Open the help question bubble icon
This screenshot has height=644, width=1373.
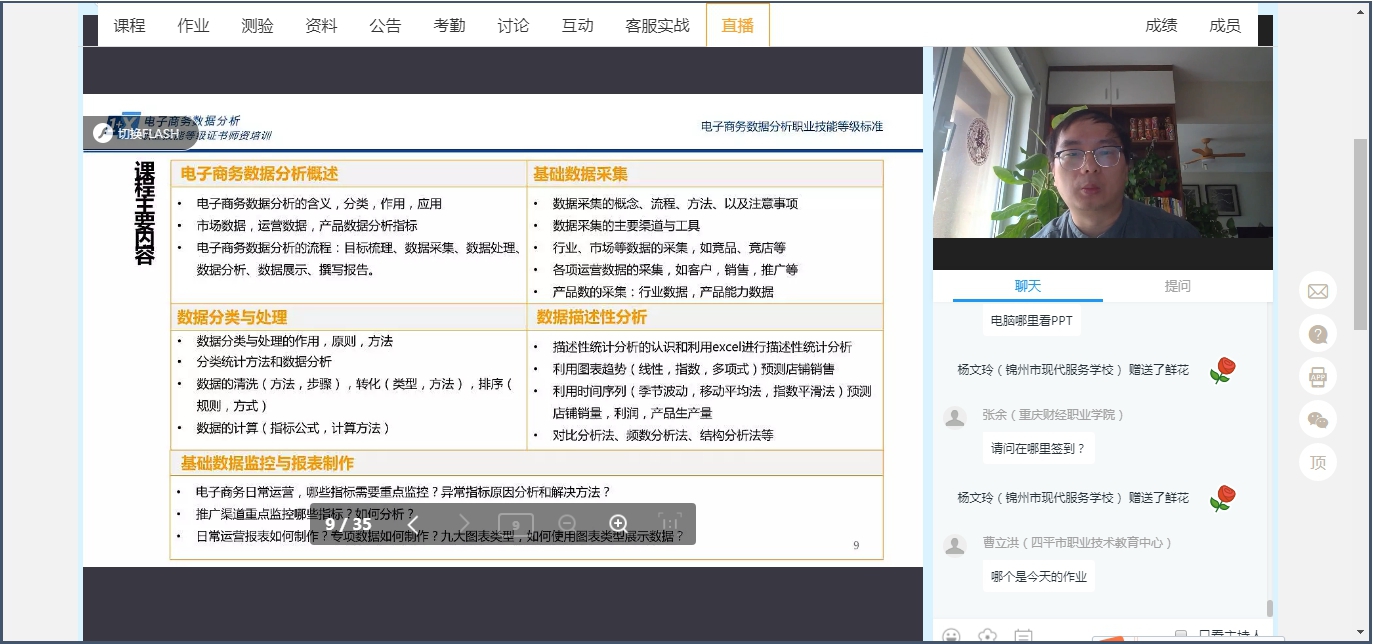tap(1318, 334)
